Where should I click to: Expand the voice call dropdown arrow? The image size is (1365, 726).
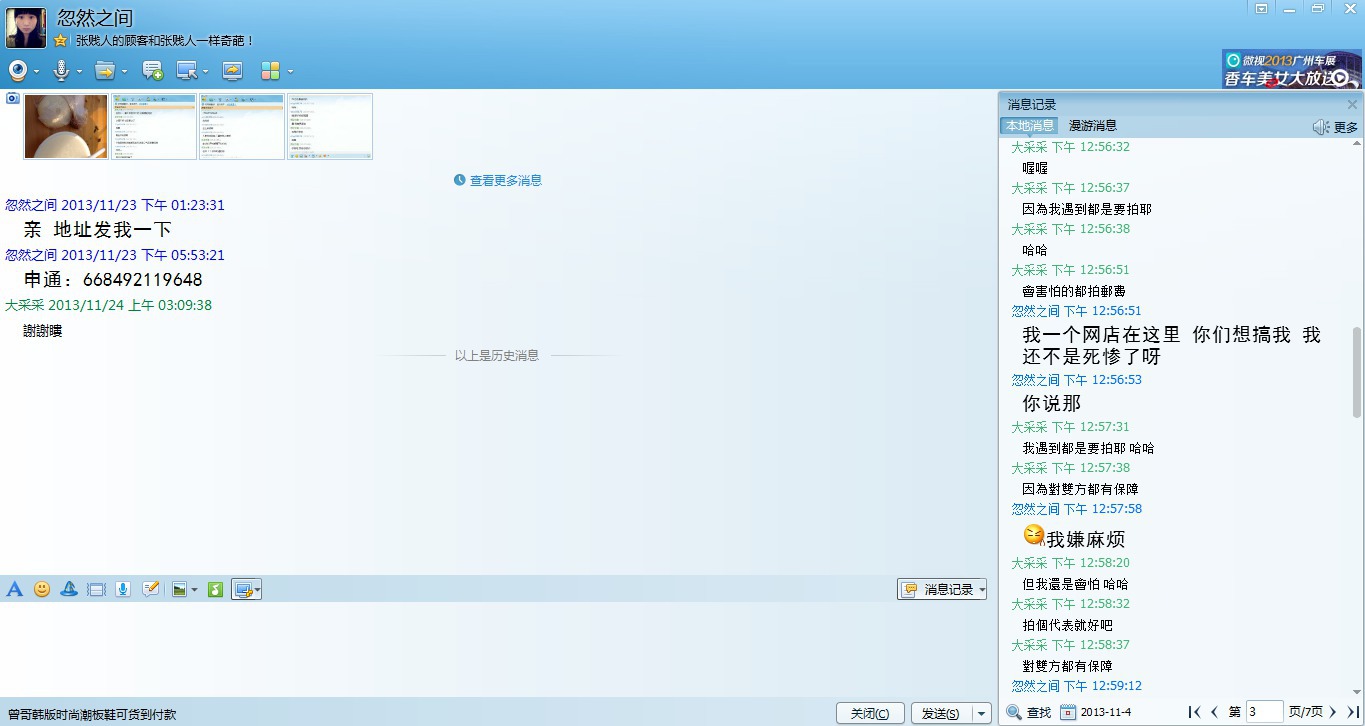click(x=80, y=71)
